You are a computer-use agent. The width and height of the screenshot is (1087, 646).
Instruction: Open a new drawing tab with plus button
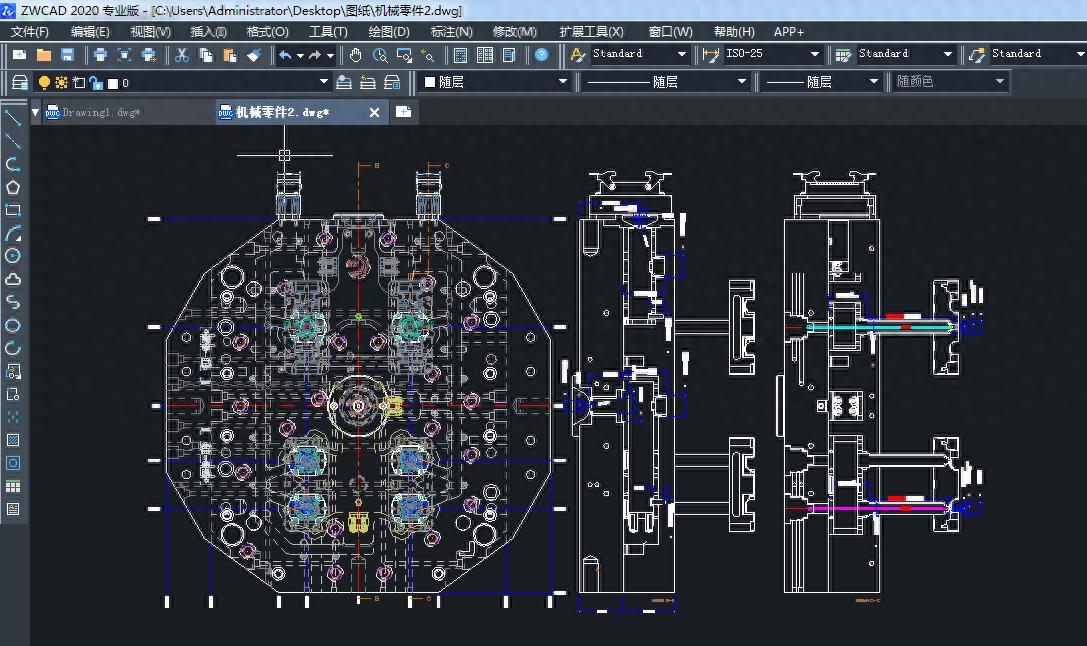point(404,113)
